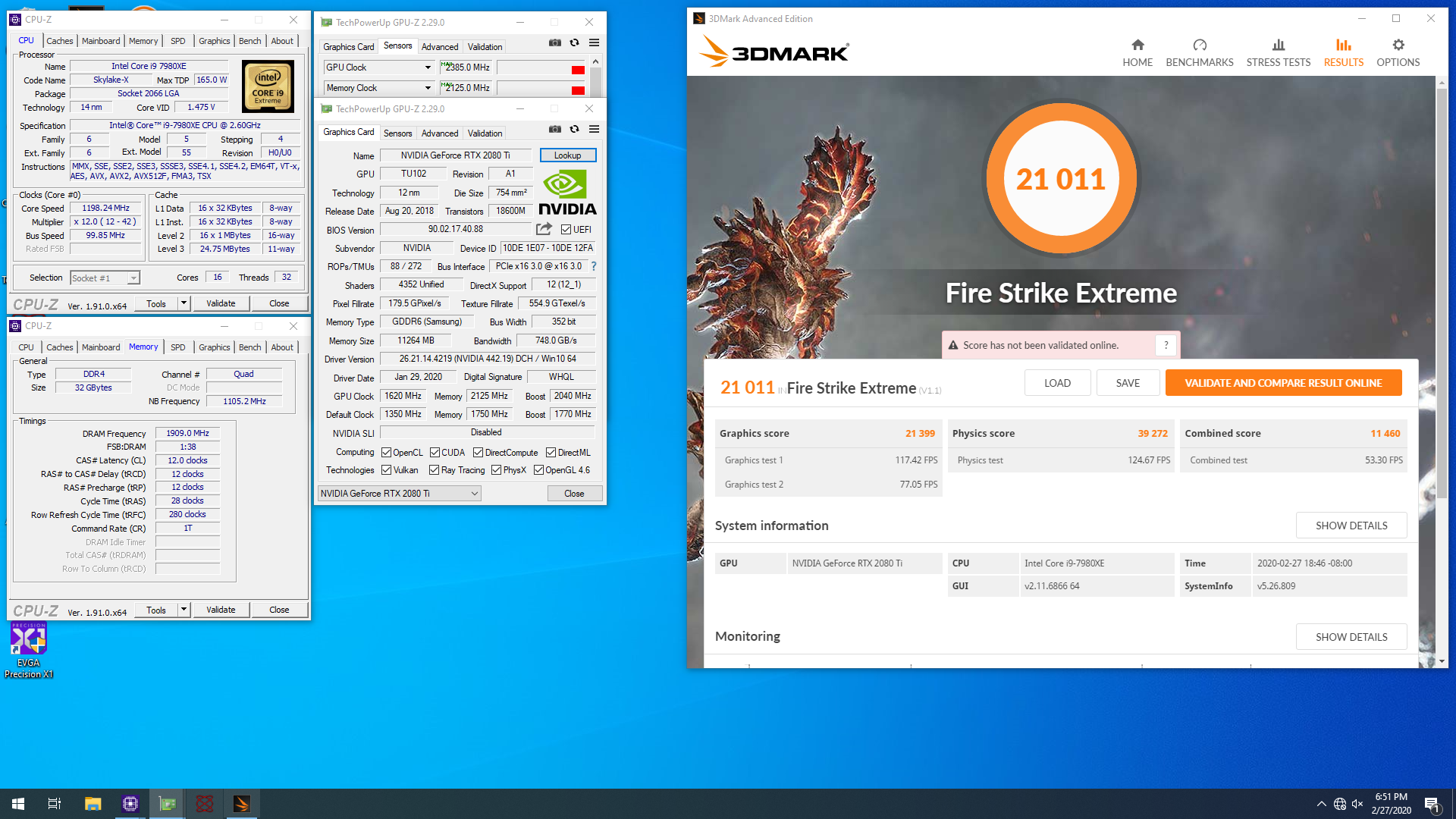This screenshot has width=1456, height=819.
Task: Click the validation help question mark
Action: click(1166, 345)
